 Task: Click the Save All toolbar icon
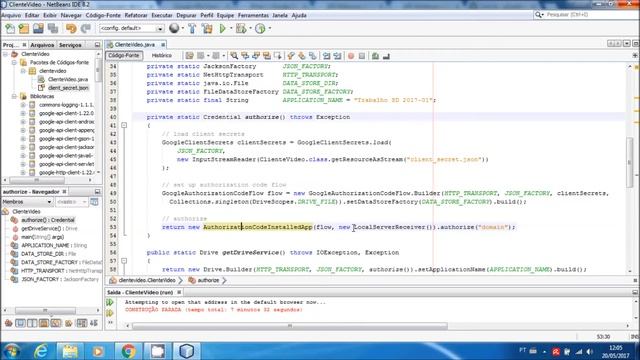[x=53, y=29]
